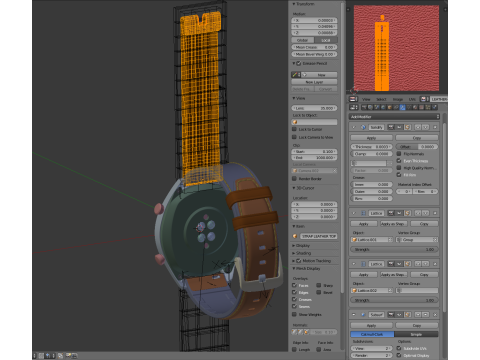Click the Solidify modifier cube icon
The height and width of the screenshot is (360, 480).
click(x=364, y=127)
